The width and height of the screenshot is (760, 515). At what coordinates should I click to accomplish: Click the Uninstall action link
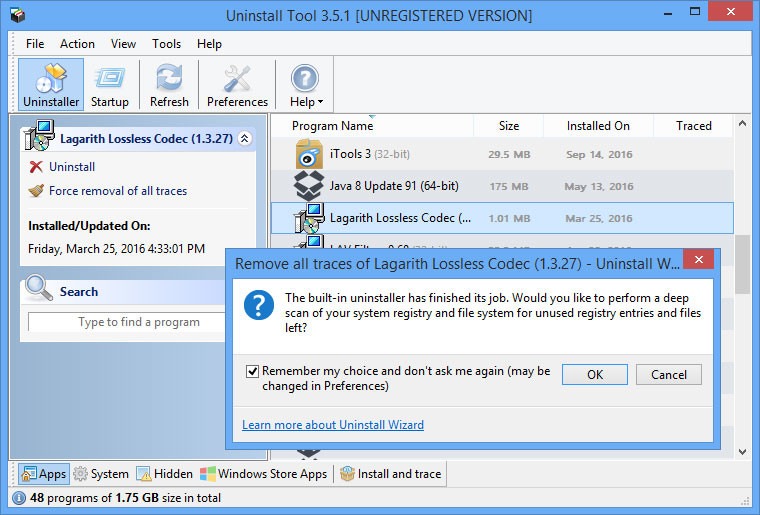(x=72, y=167)
